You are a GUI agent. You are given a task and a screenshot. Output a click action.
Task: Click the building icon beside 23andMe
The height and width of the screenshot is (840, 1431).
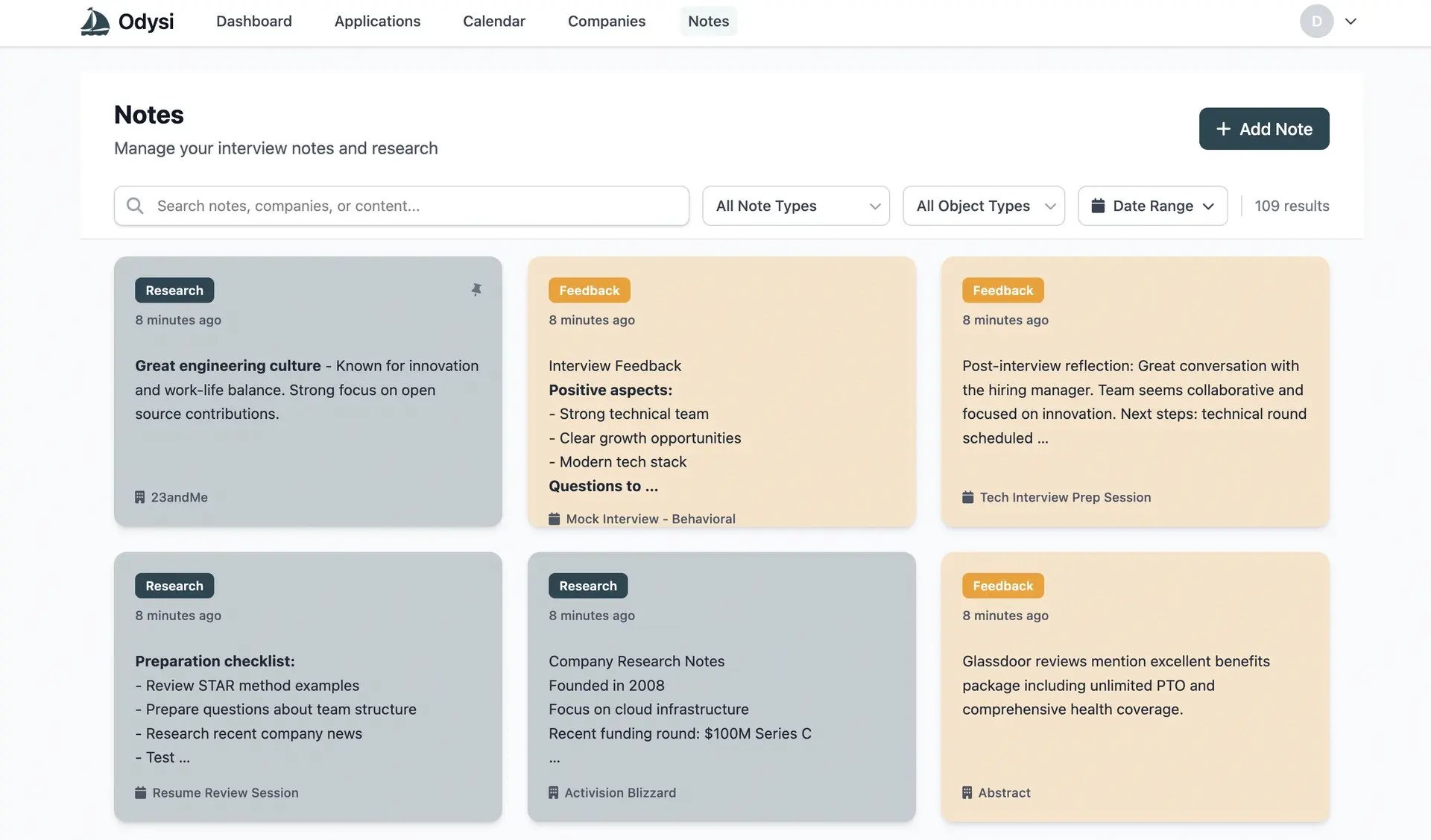(x=139, y=497)
